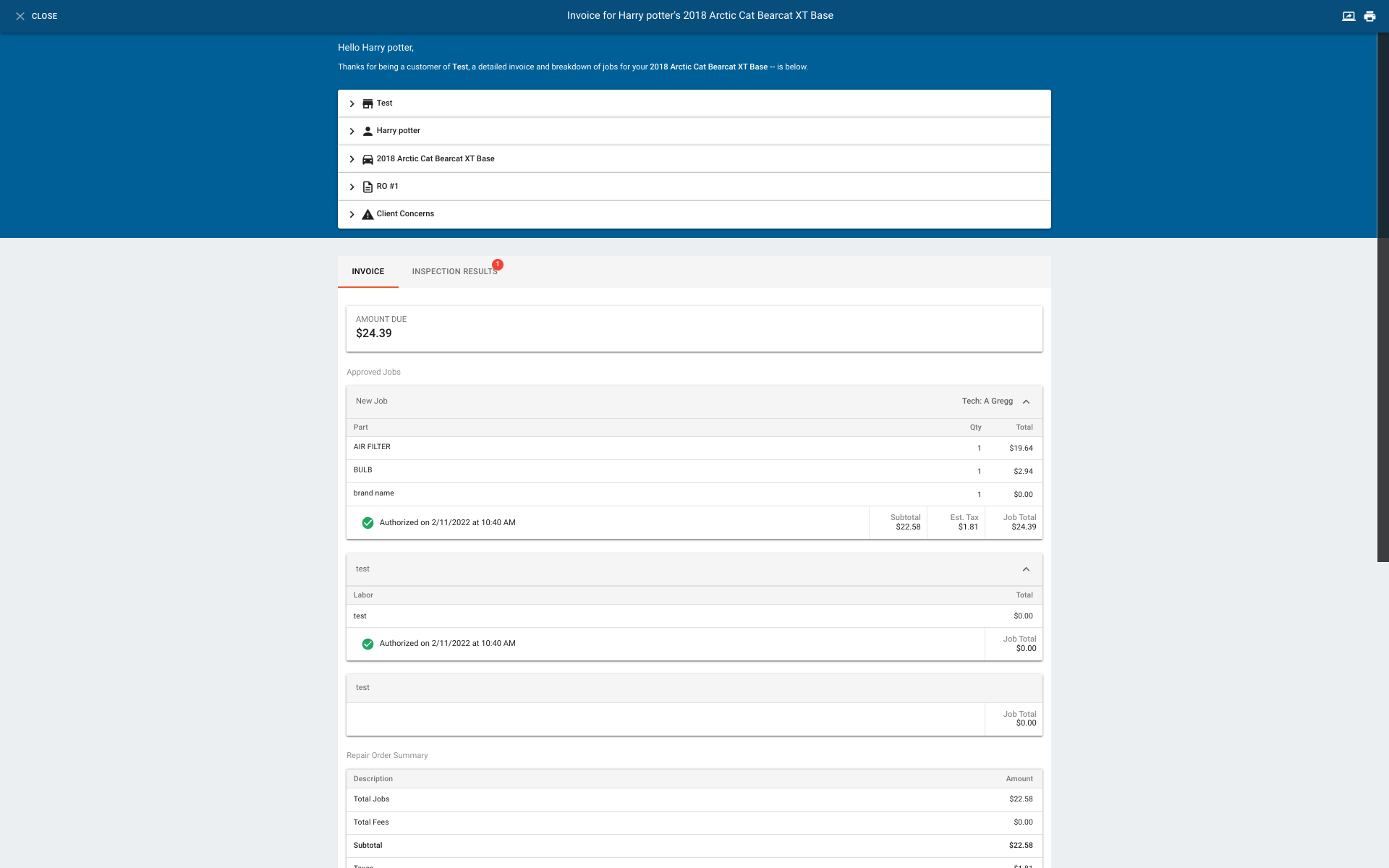Select the Invoice tab

368,271
